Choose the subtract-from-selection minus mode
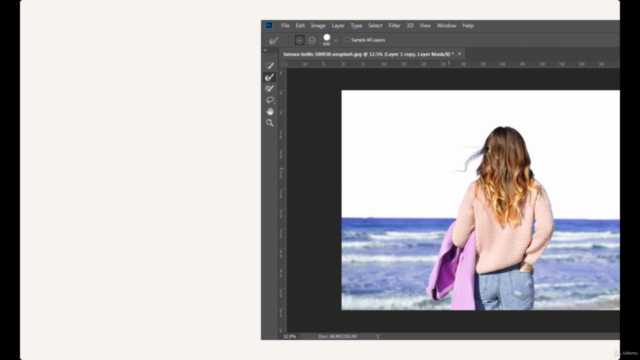Viewport: 640px width, 360px height. tap(312, 40)
